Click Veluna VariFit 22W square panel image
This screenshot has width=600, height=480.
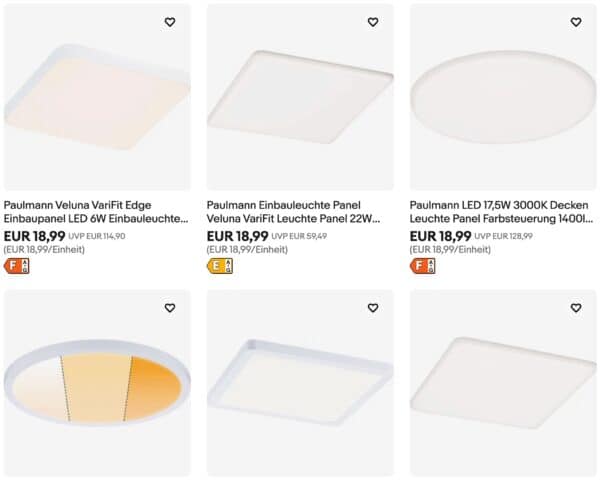(x=299, y=100)
